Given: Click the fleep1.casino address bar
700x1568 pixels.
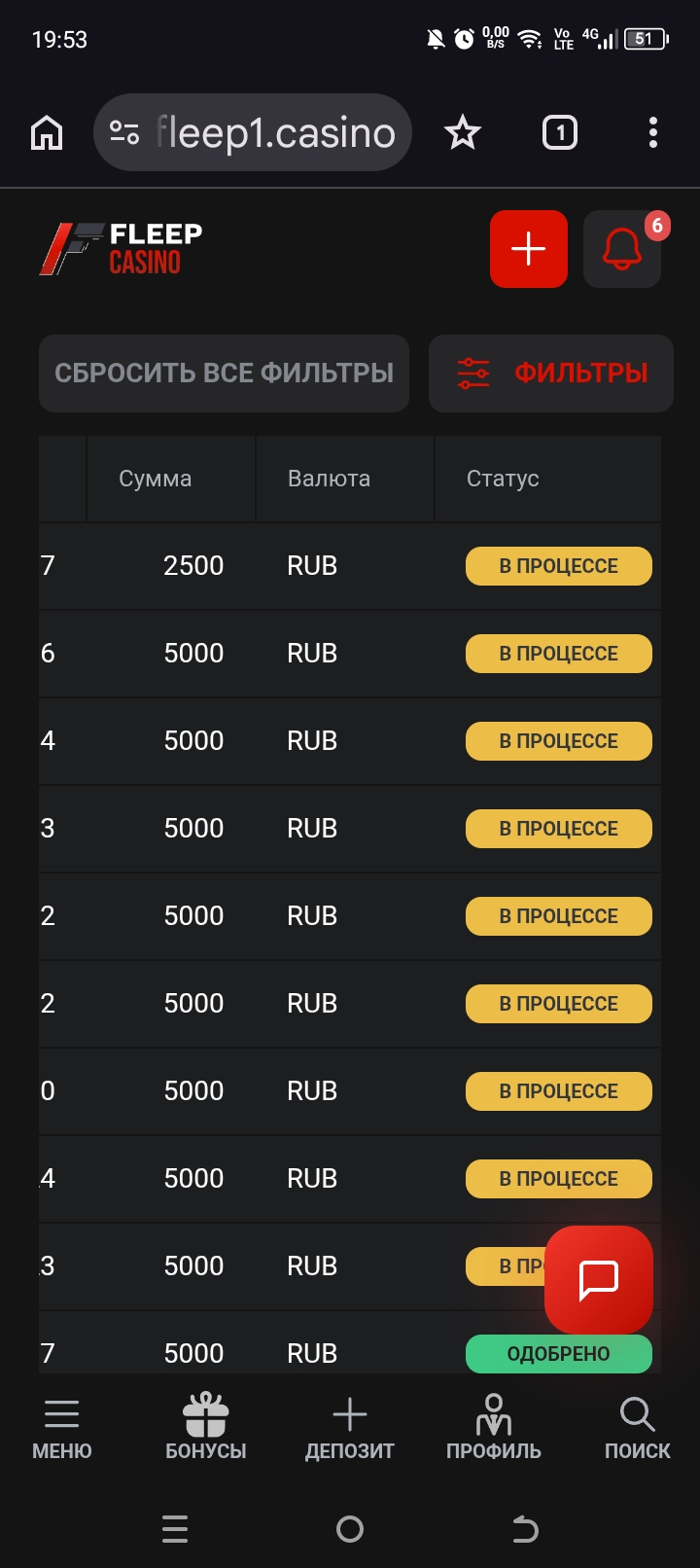Looking at the screenshot, I should pyautogui.click(x=276, y=132).
